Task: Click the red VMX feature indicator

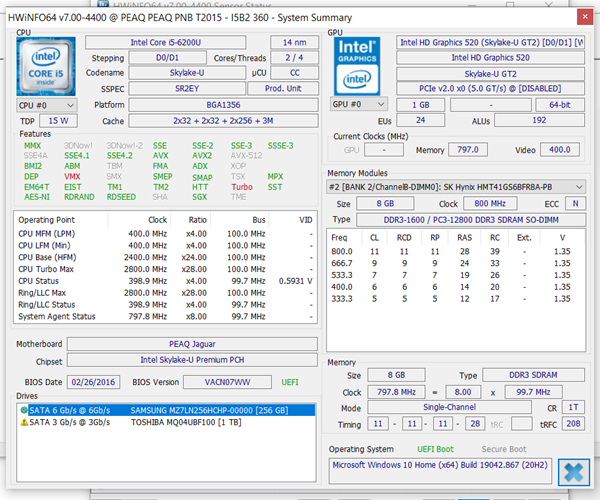Action: [x=72, y=176]
